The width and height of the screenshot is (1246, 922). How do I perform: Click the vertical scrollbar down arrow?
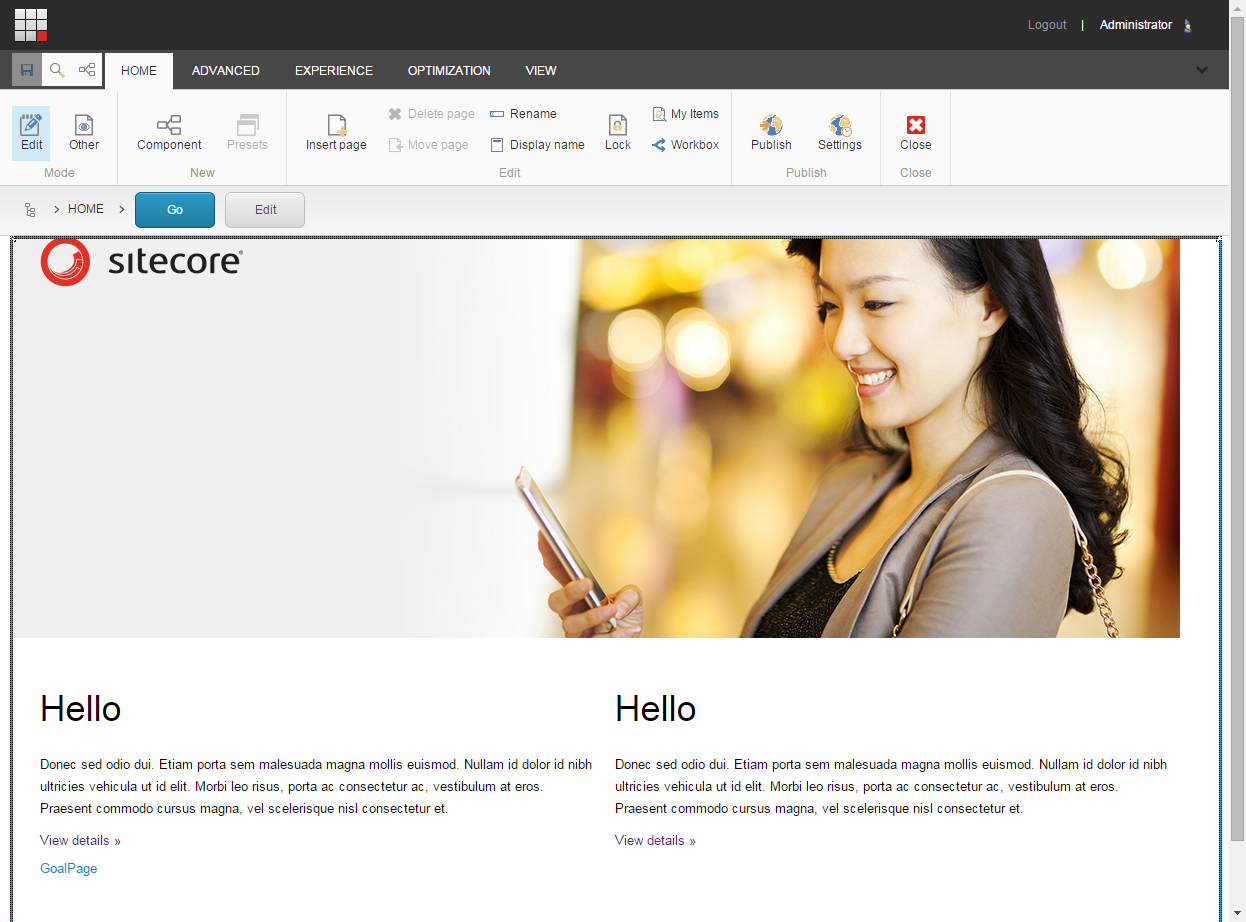[1238, 913]
